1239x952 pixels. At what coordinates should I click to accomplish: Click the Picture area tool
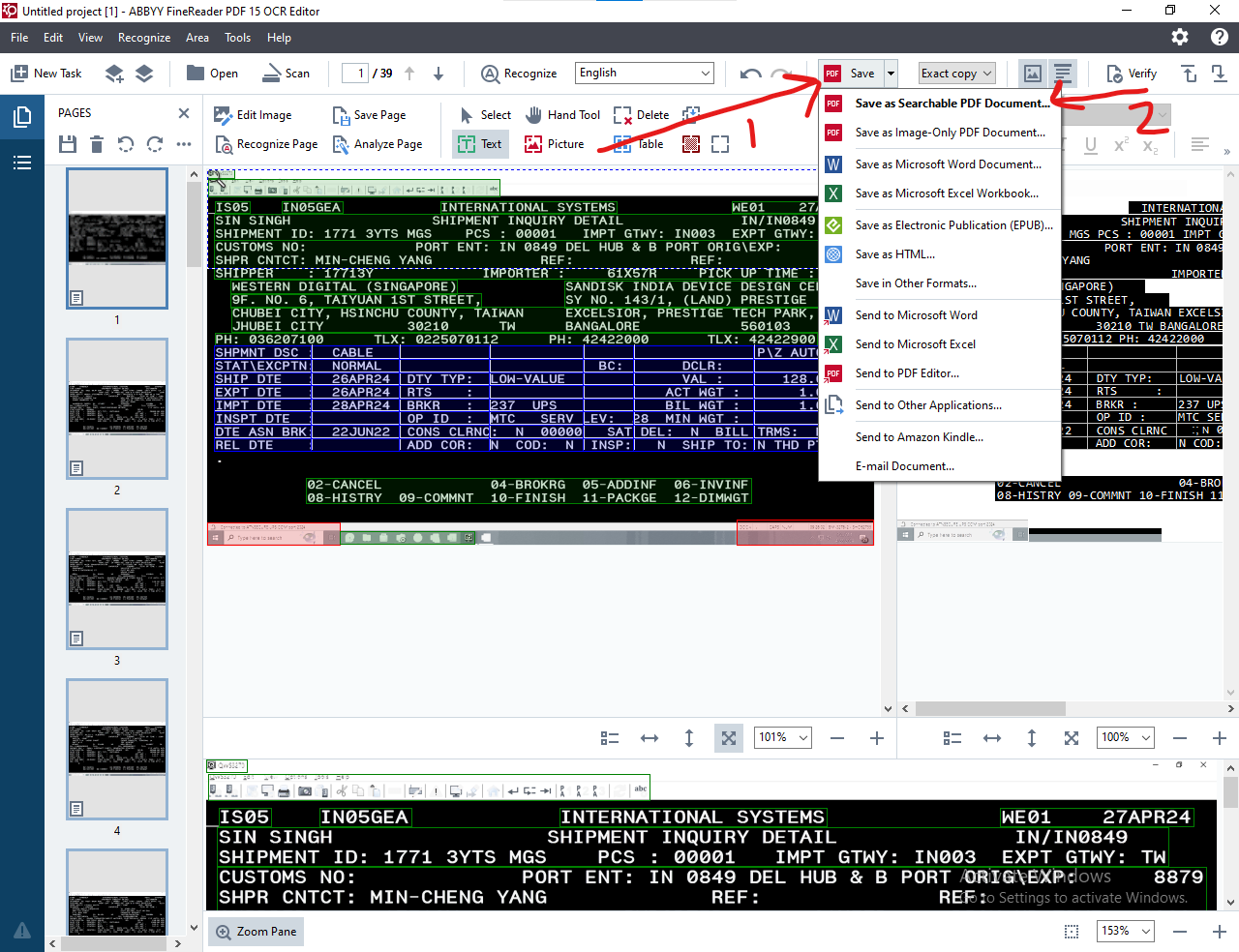(555, 144)
